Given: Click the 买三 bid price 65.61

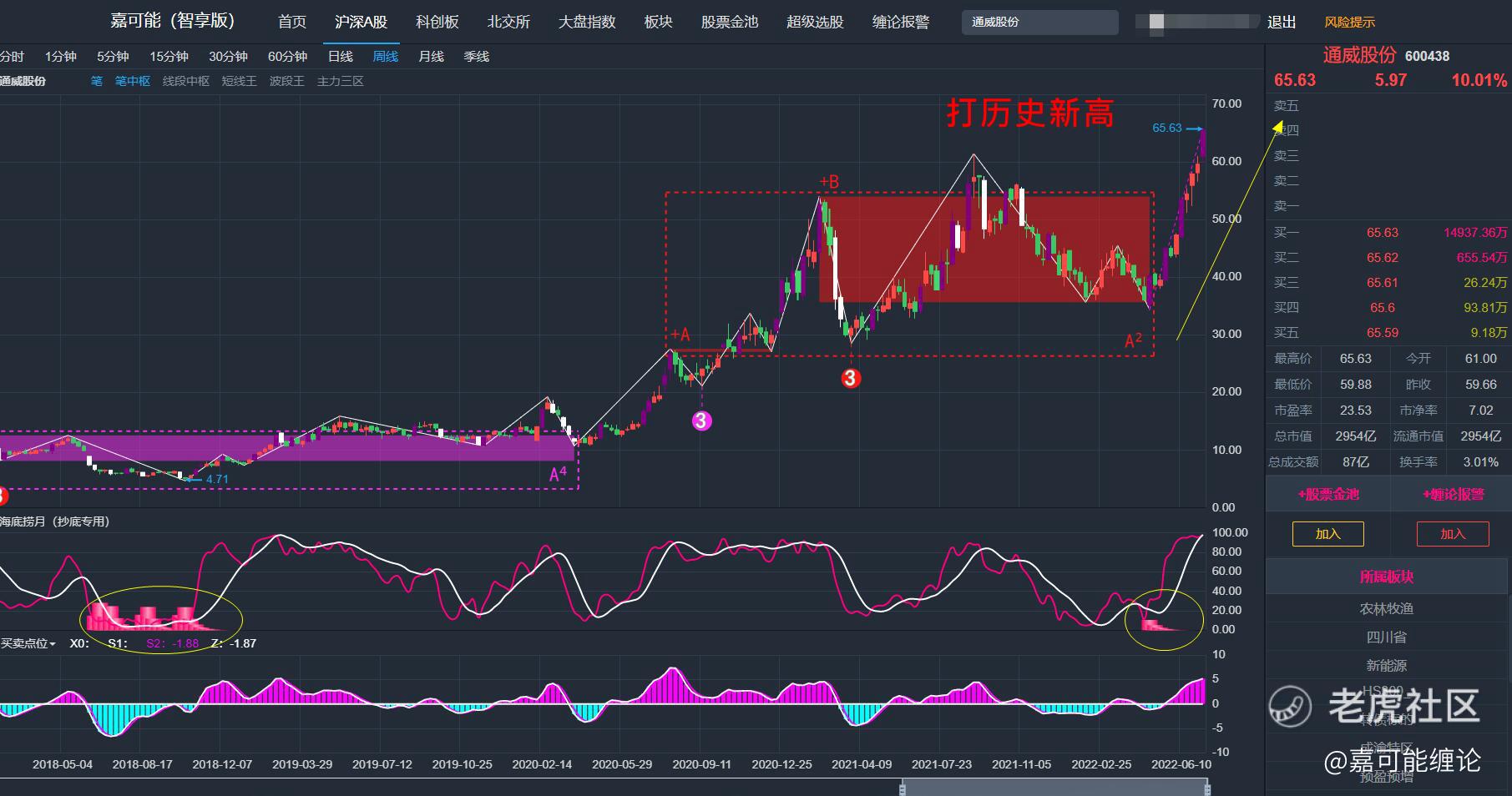Looking at the screenshot, I should (1383, 283).
